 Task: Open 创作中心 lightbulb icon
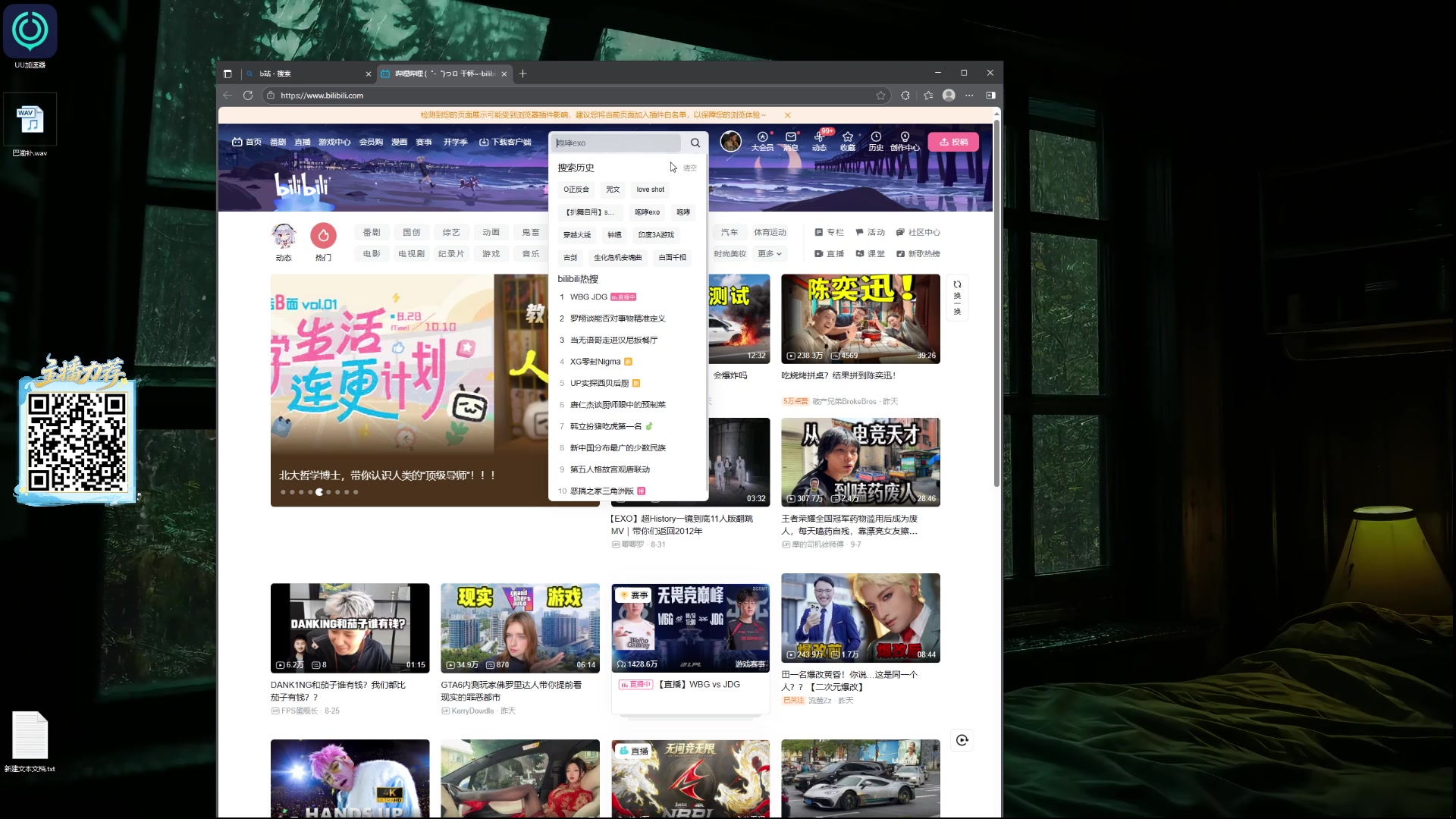pos(905,141)
